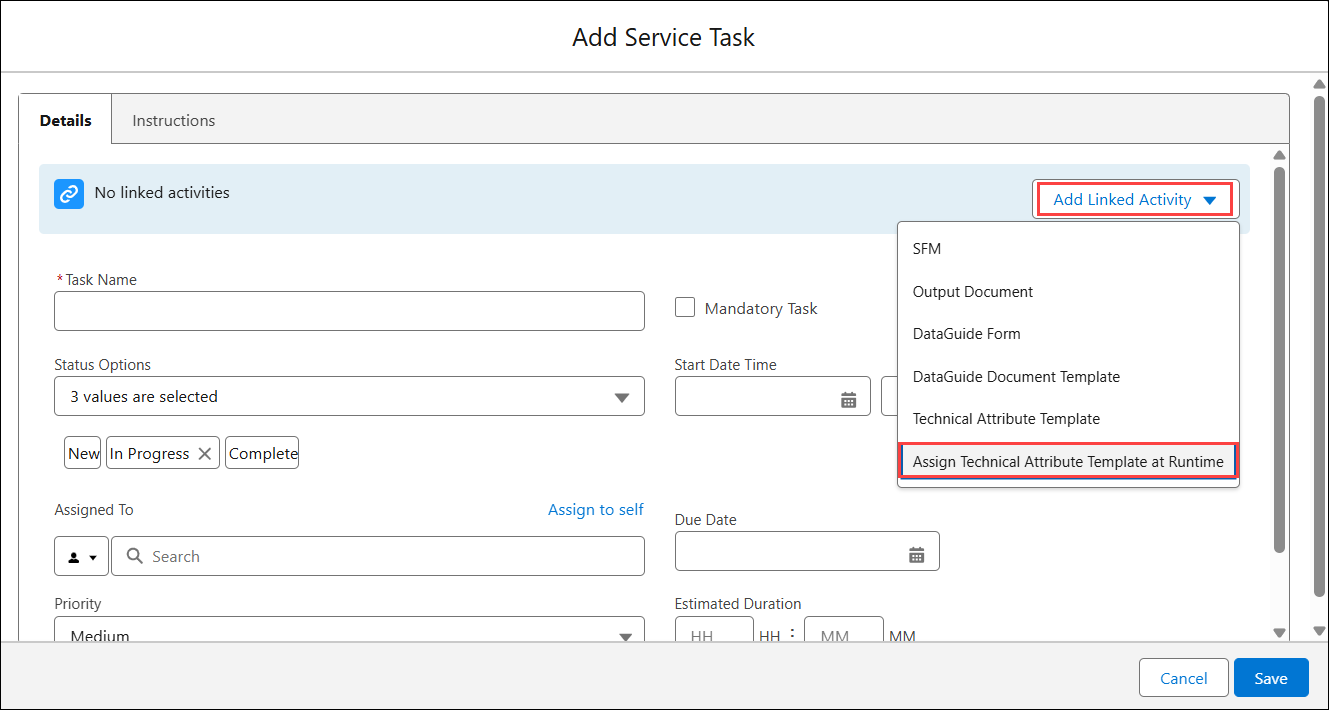This screenshot has height=710, width=1329.
Task: Click the New status pill
Action: click(x=84, y=453)
